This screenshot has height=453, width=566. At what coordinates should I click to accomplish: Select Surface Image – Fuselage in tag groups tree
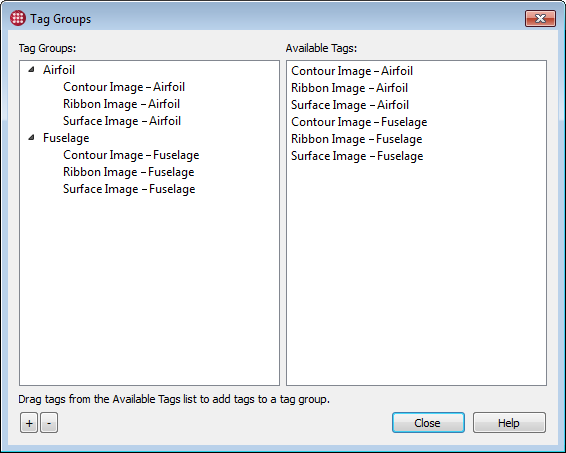tap(129, 189)
